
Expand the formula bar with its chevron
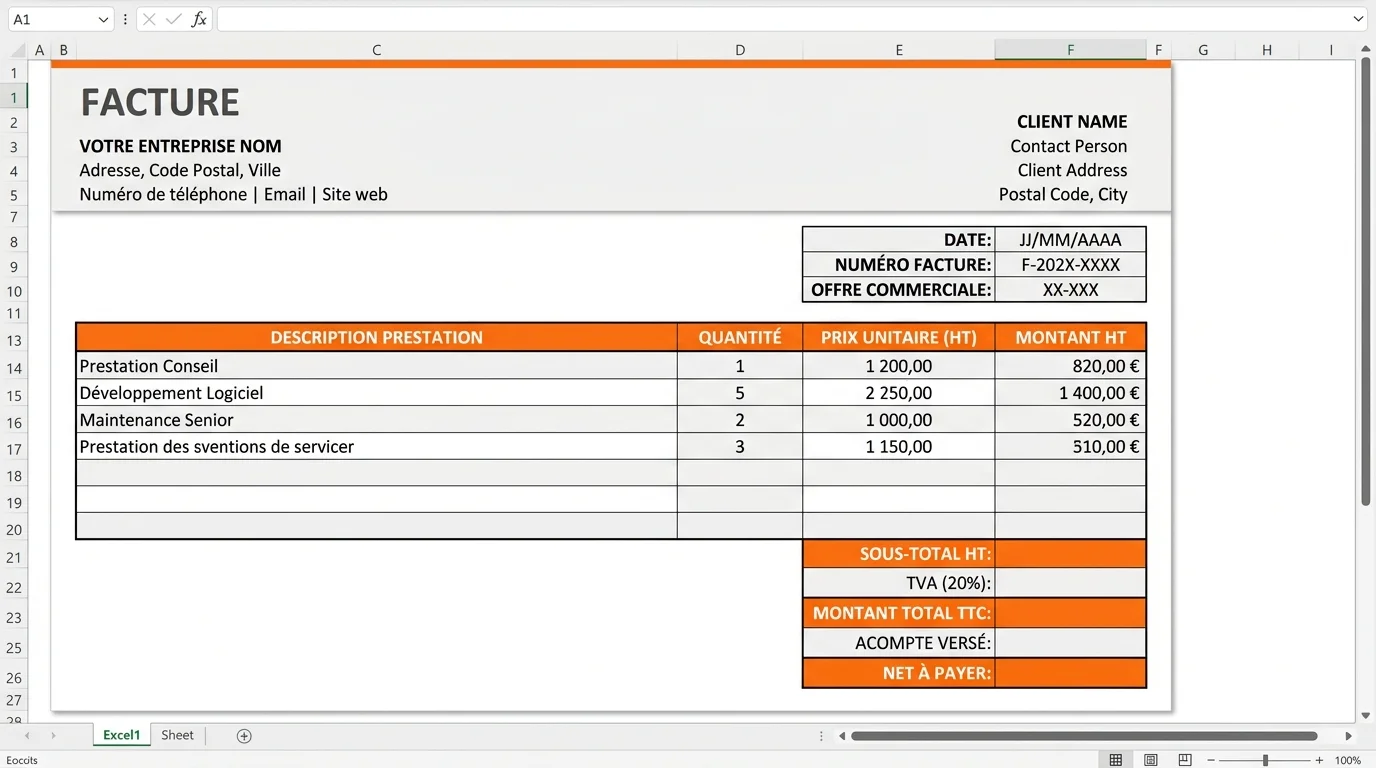(x=1357, y=18)
